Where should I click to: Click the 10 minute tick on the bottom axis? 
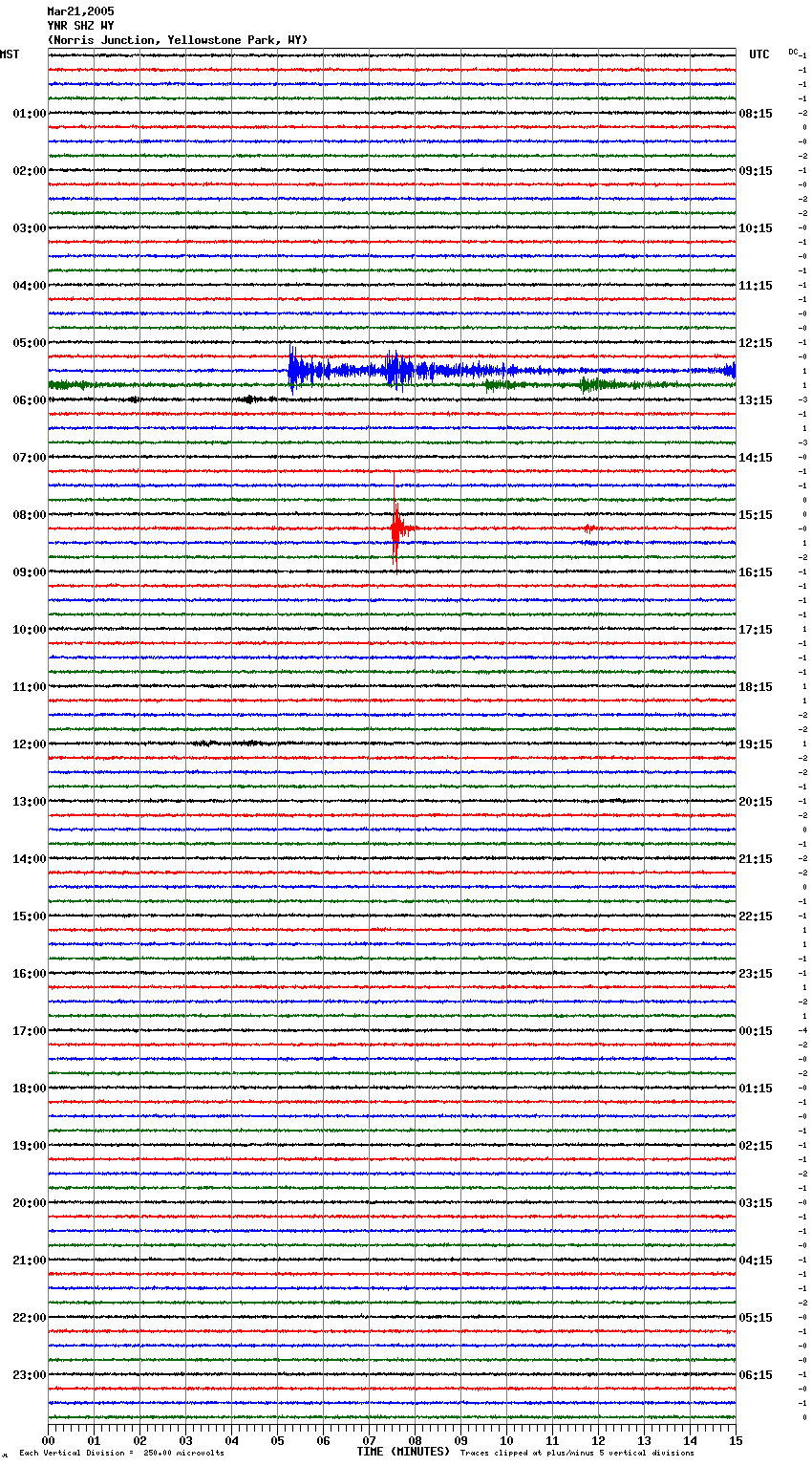pyautogui.click(x=506, y=1440)
